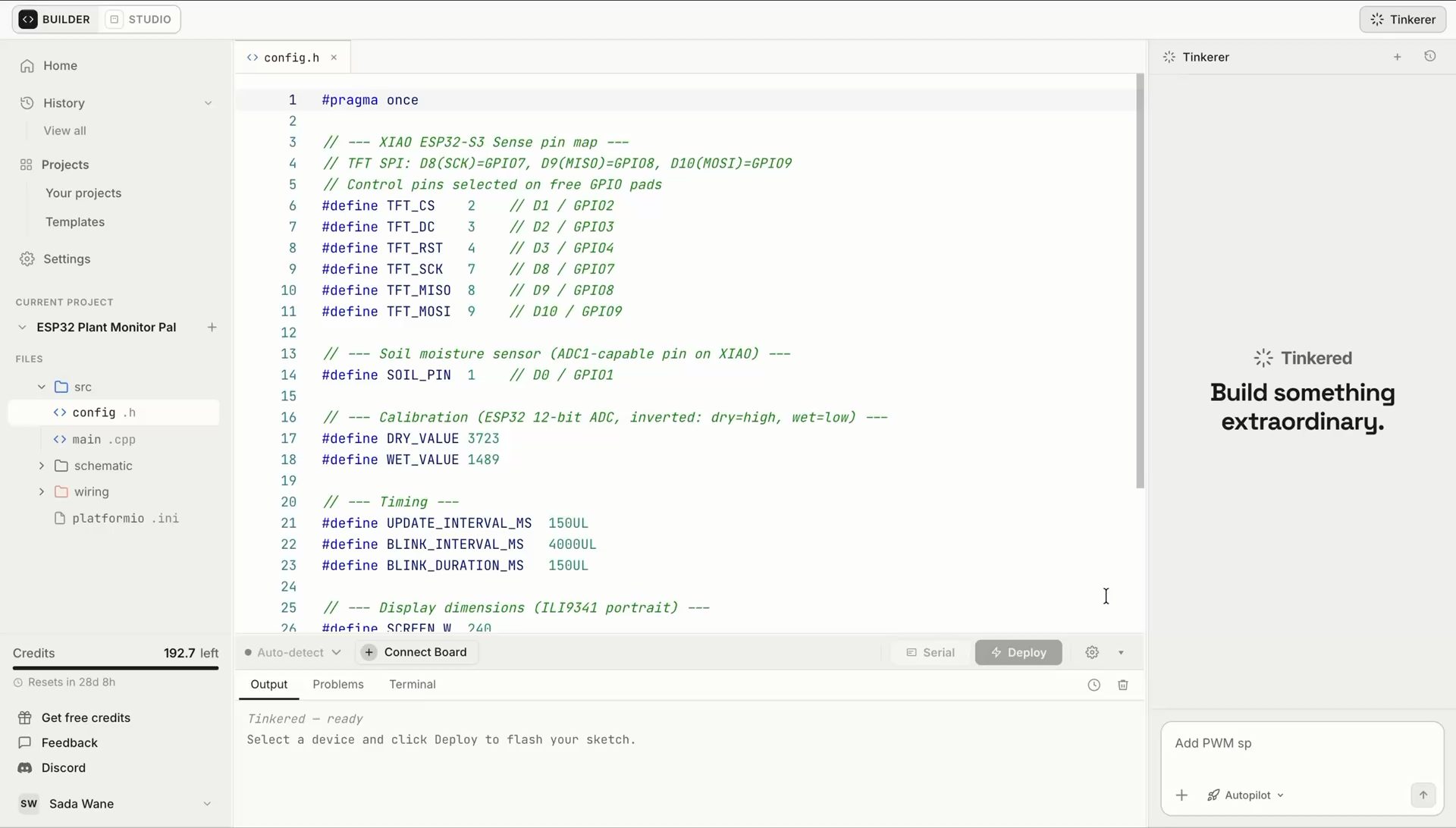The height and width of the screenshot is (828, 1456).
Task: Switch to Terminal tab
Action: tap(413, 685)
